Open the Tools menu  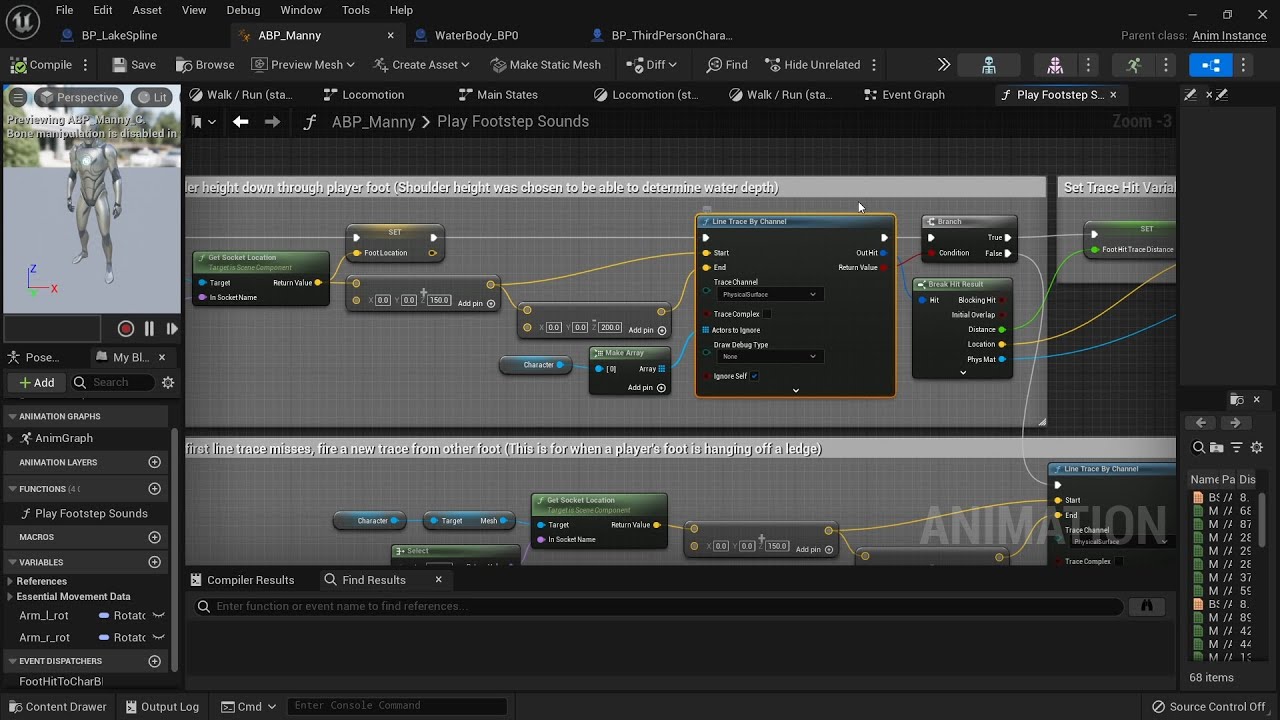point(355,10)
